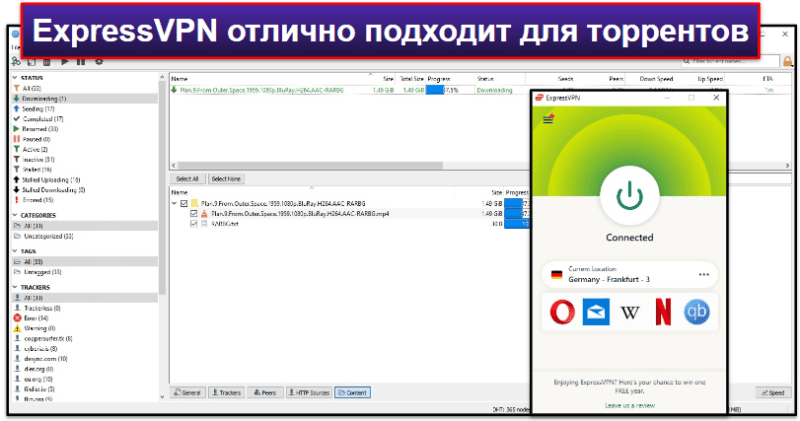Select the Uncategorized (33) category
Image resolution: width=800 pixels, height=421 pixels.
(x=84, y=236)
